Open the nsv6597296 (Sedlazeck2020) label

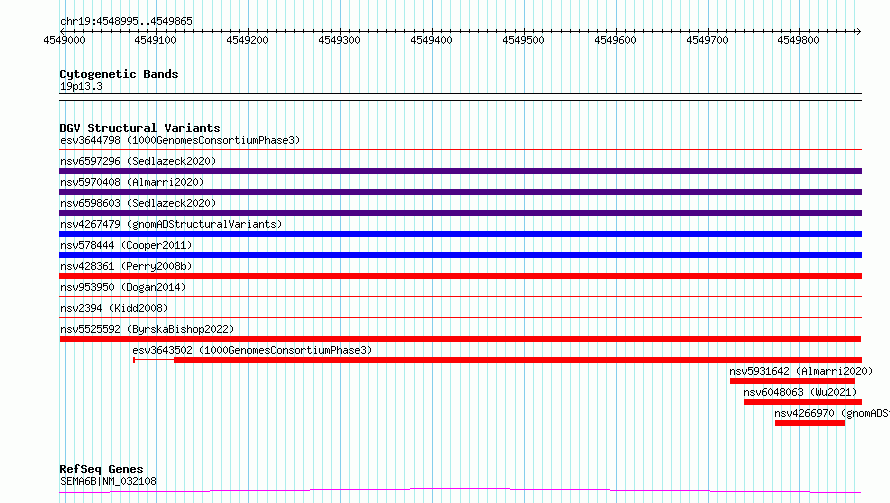[x=138, y=161]
